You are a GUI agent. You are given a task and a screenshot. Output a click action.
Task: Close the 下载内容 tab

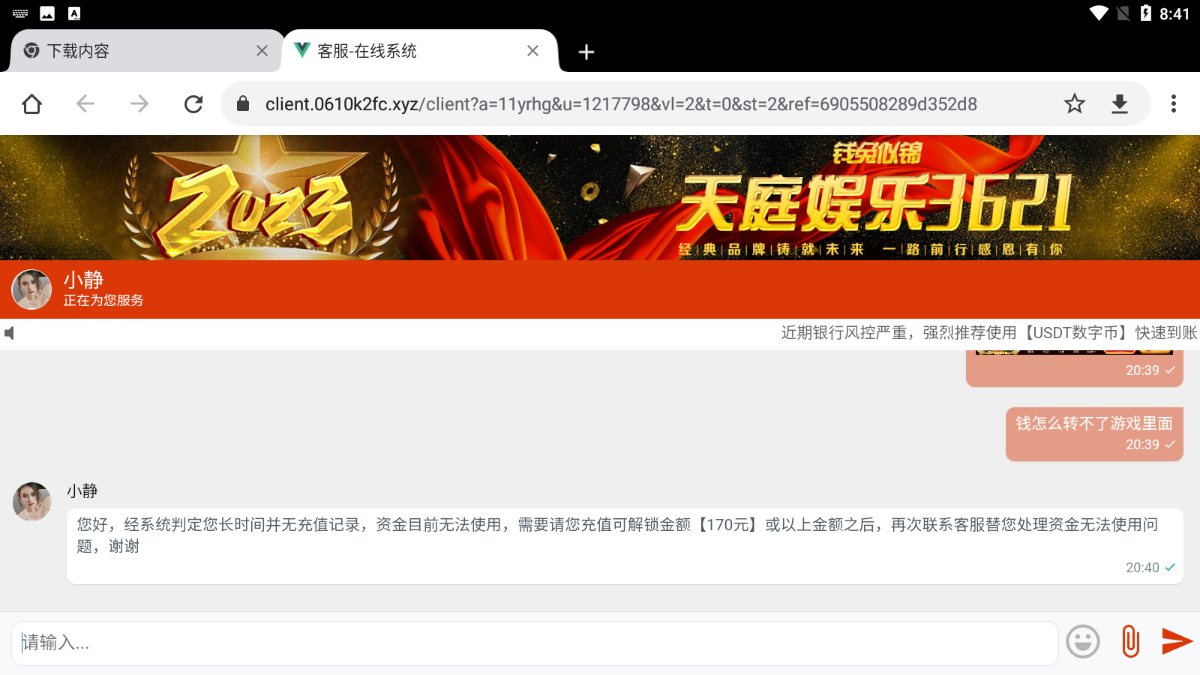coord(262,51)
